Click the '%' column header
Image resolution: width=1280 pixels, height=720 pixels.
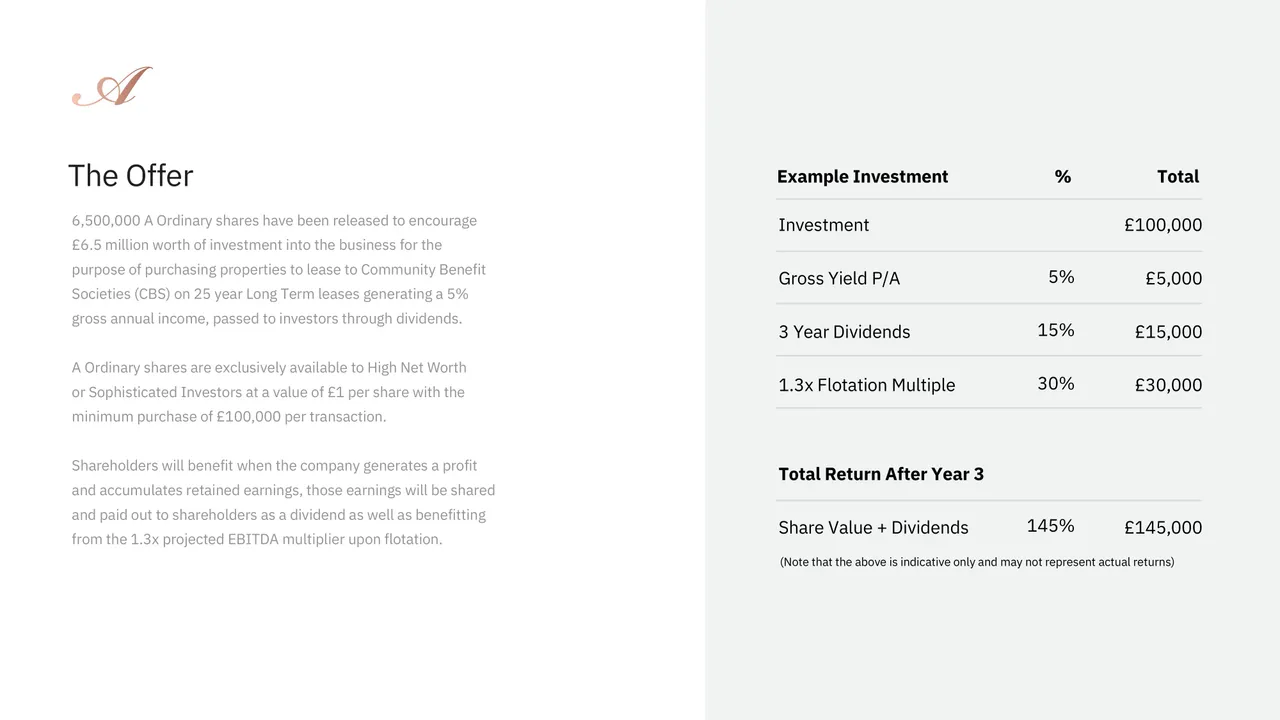[1062, 177]
